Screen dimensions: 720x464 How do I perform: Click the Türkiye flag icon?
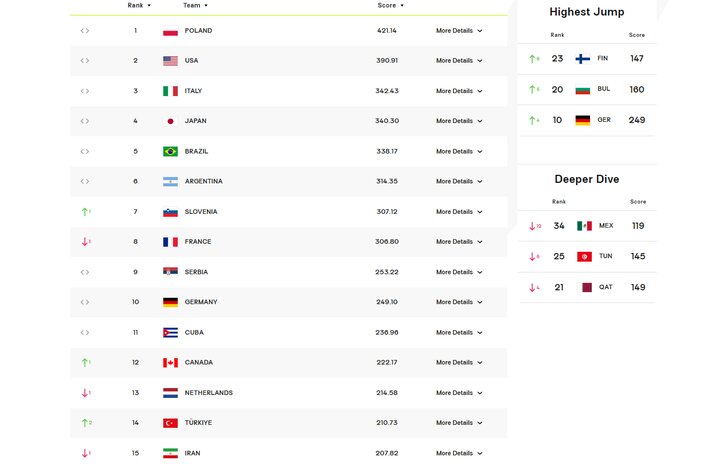tap(170, 423)
